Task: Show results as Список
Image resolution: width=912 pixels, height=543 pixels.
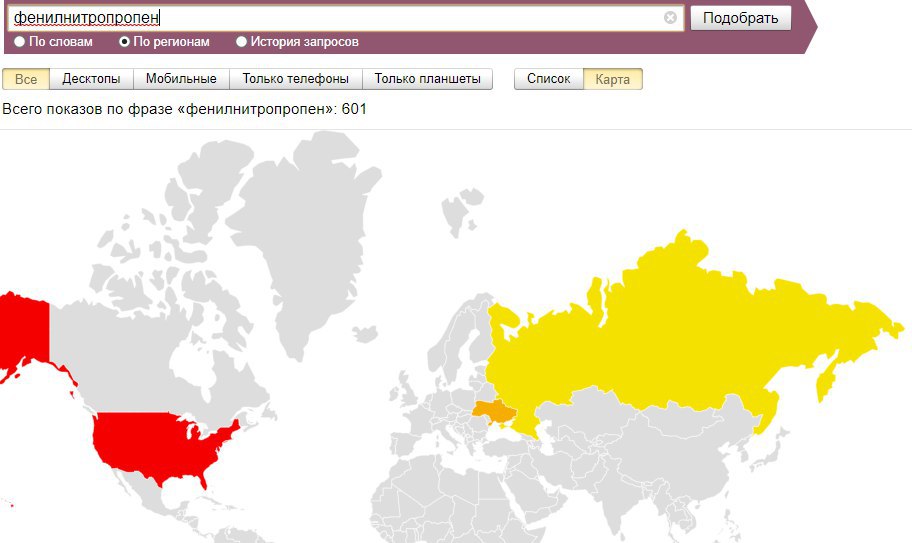Action: [548, 79]
